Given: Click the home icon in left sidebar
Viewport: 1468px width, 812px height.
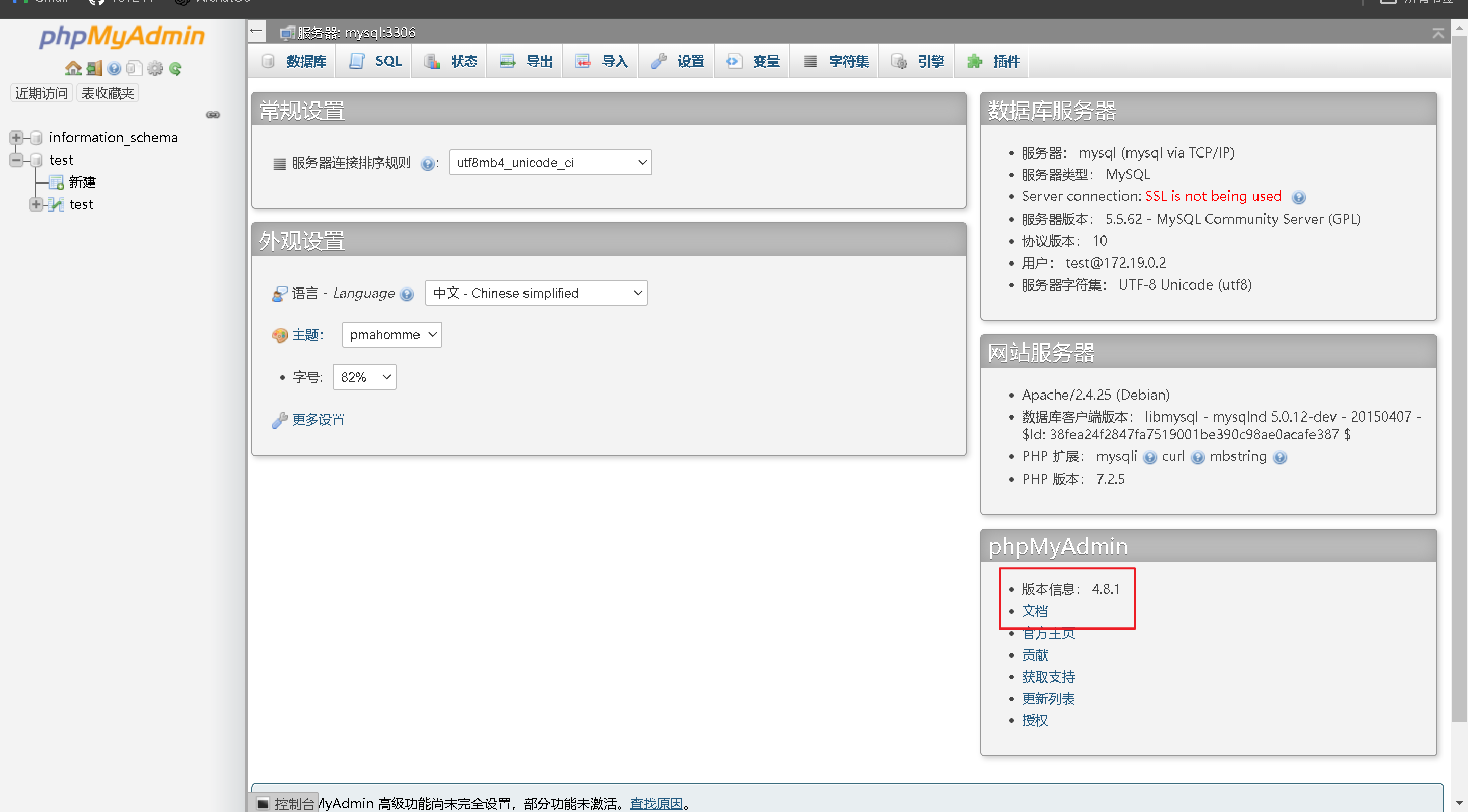Looking at the screenshot, I should pyautogui.click(x=73, y=69).
